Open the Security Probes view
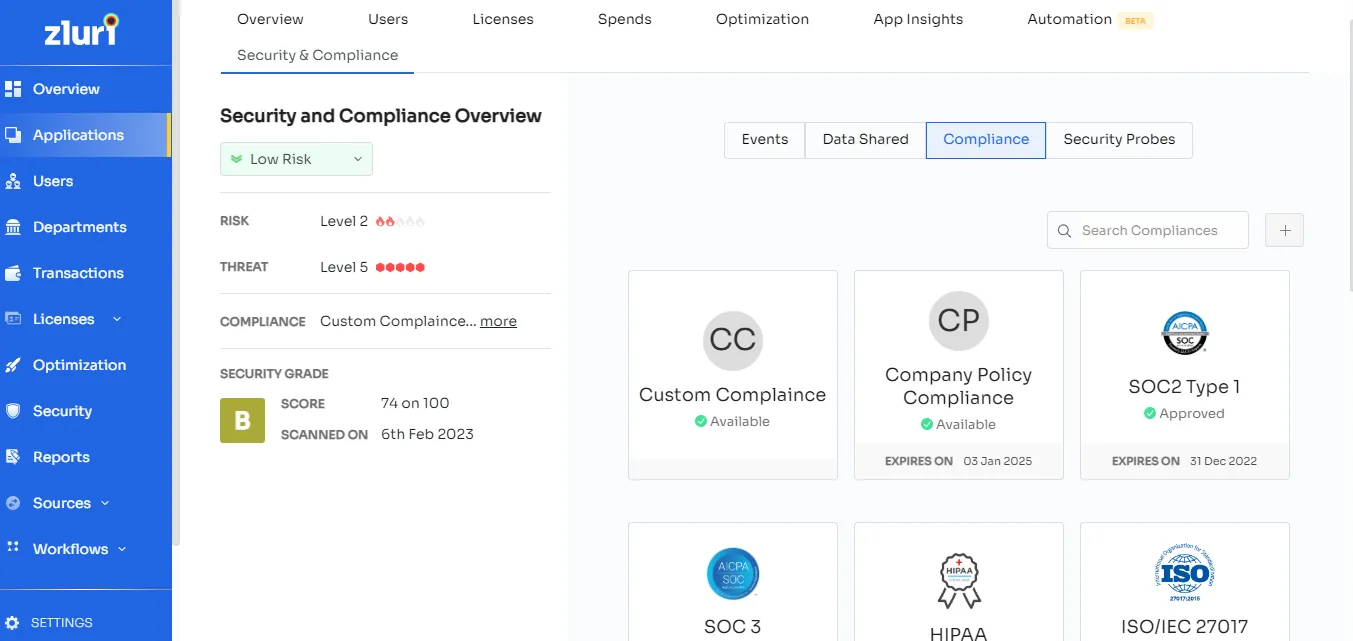This screenshot has width=1353, height=641. [1119, 140]
